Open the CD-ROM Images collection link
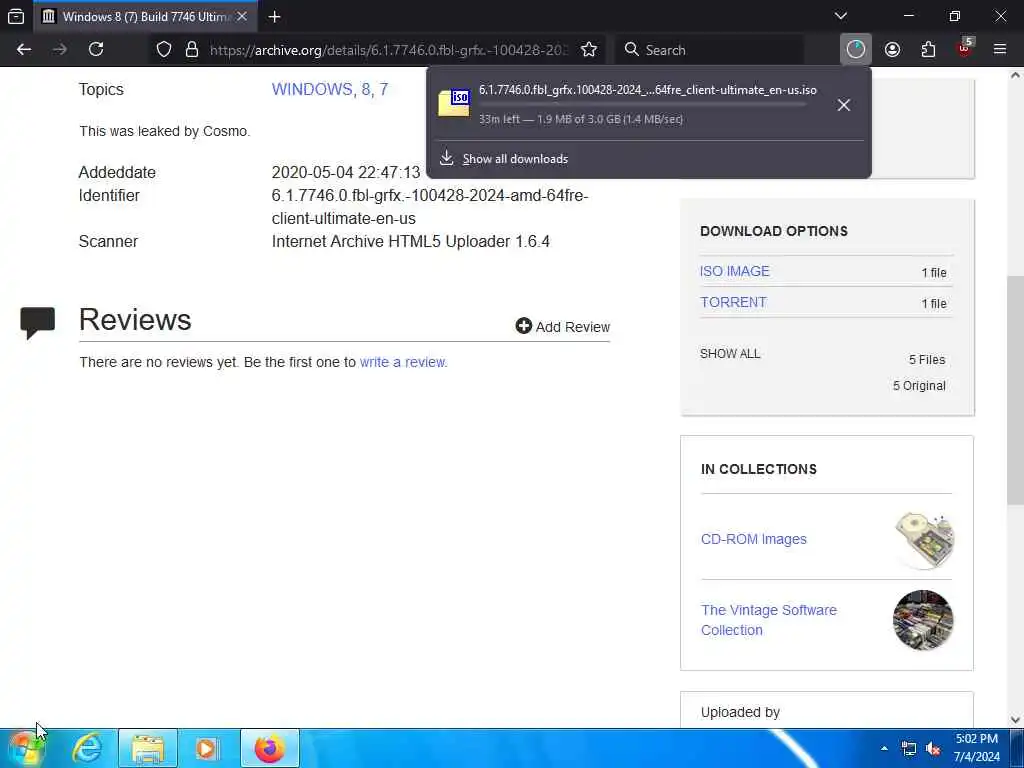 click(x=754, y=539)
